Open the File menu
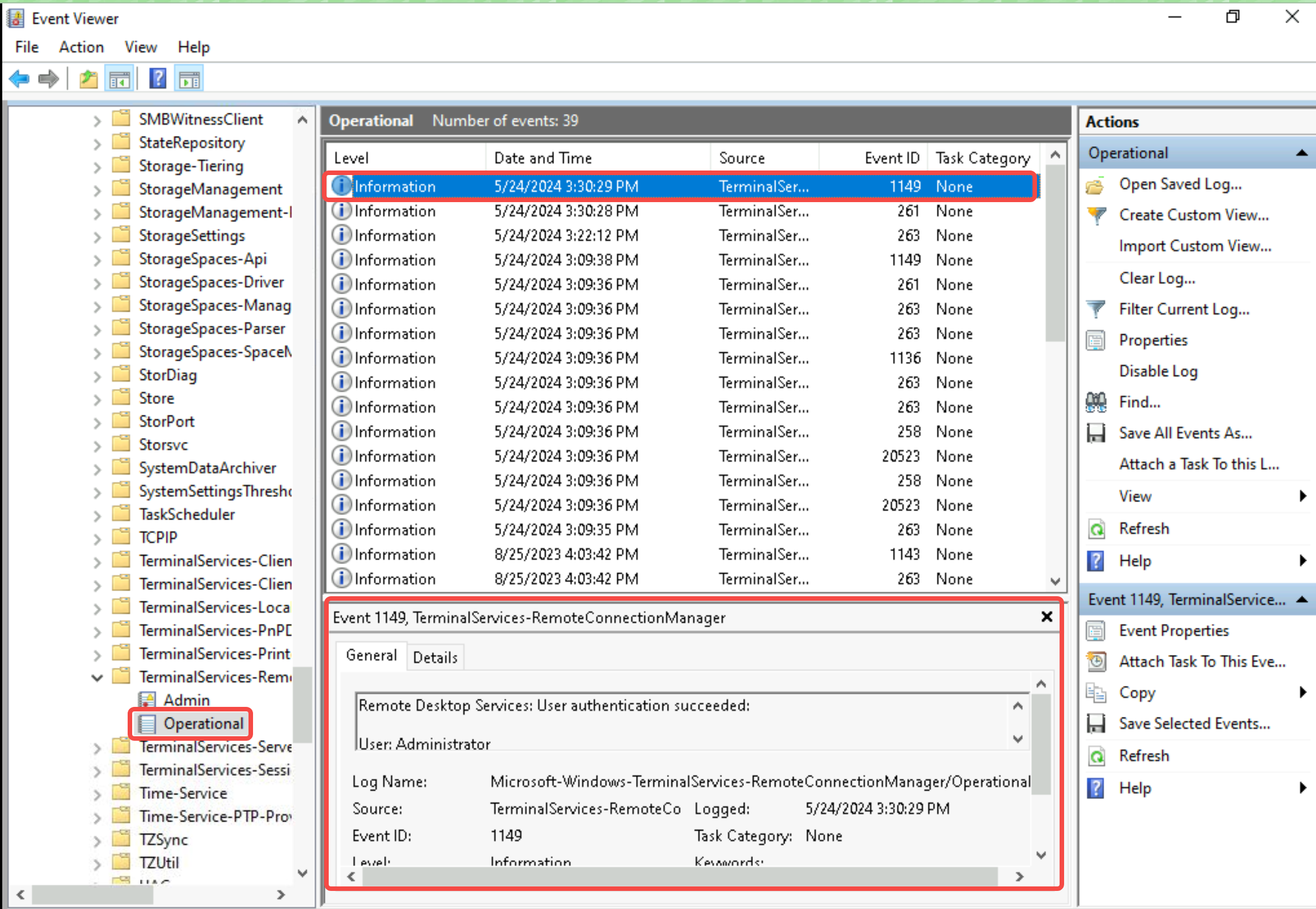The width and height of the screenshot is (1316, 909). tap(27, 47)
